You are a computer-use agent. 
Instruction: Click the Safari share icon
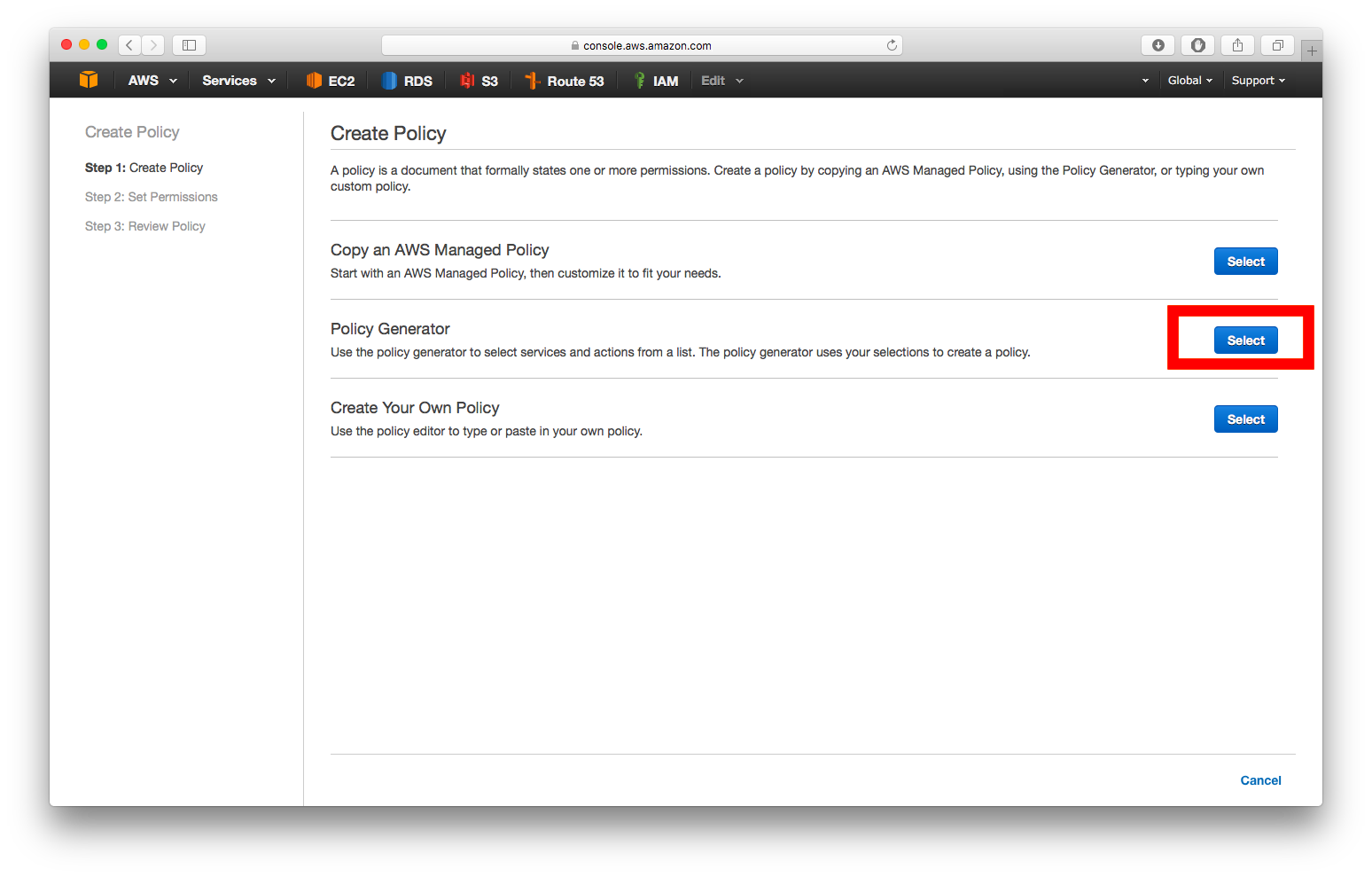pyautogui.click(x=1237, y=45)
